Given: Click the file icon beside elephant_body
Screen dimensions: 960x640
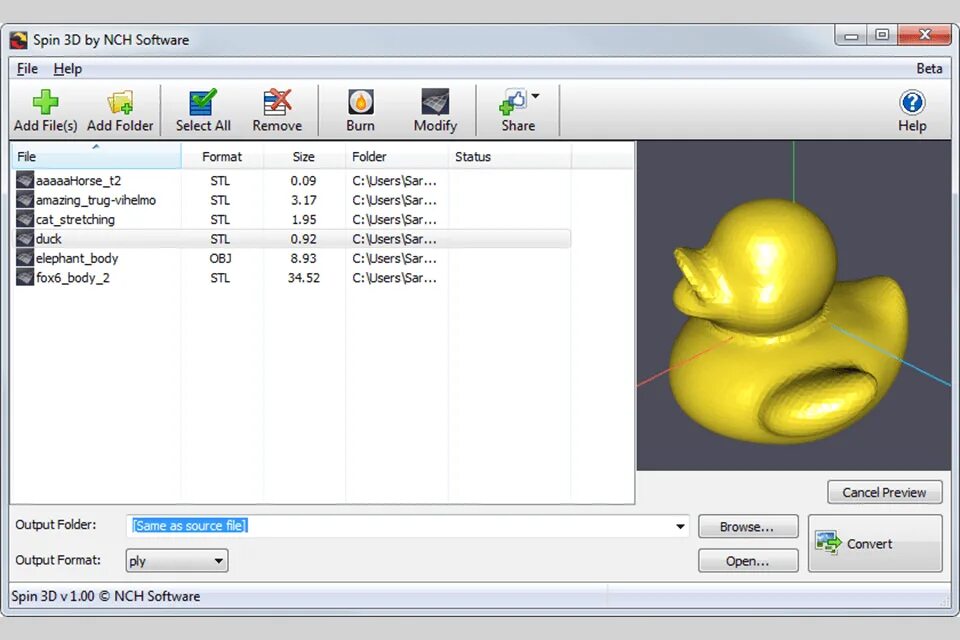Looking at the screenshot, I should pos(25,258).
